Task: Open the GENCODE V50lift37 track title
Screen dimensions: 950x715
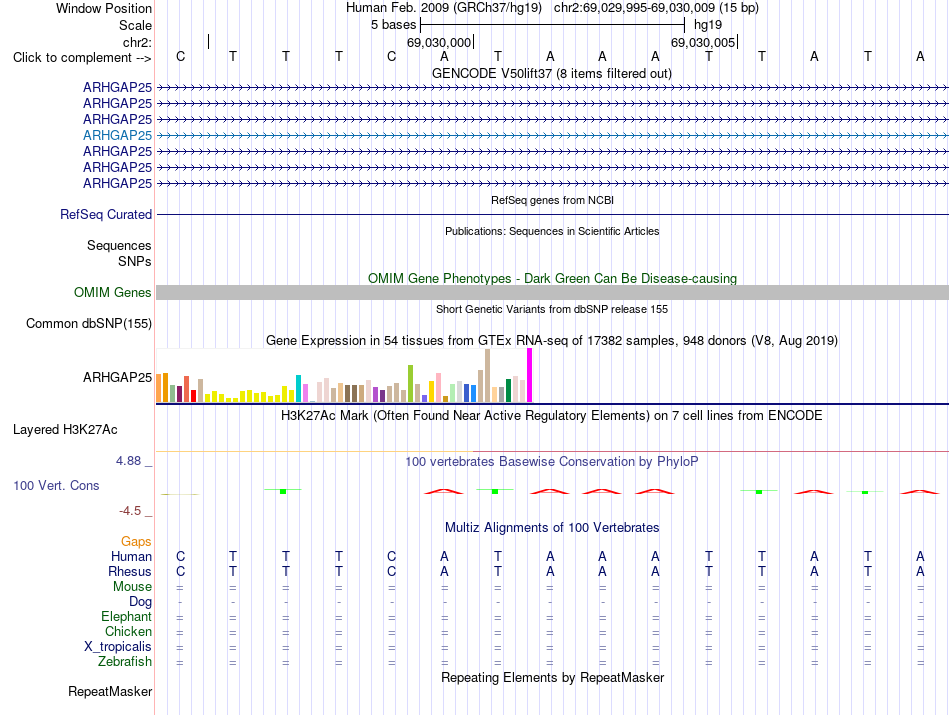Action: pyautogui.click(x=551, y=74)
